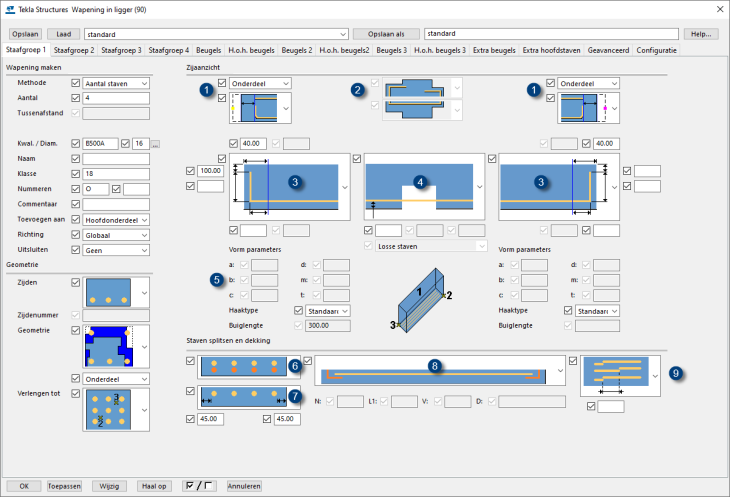Open the Geavanceerd tab
The image size is (730, 497).
click(x=608, y=49)
